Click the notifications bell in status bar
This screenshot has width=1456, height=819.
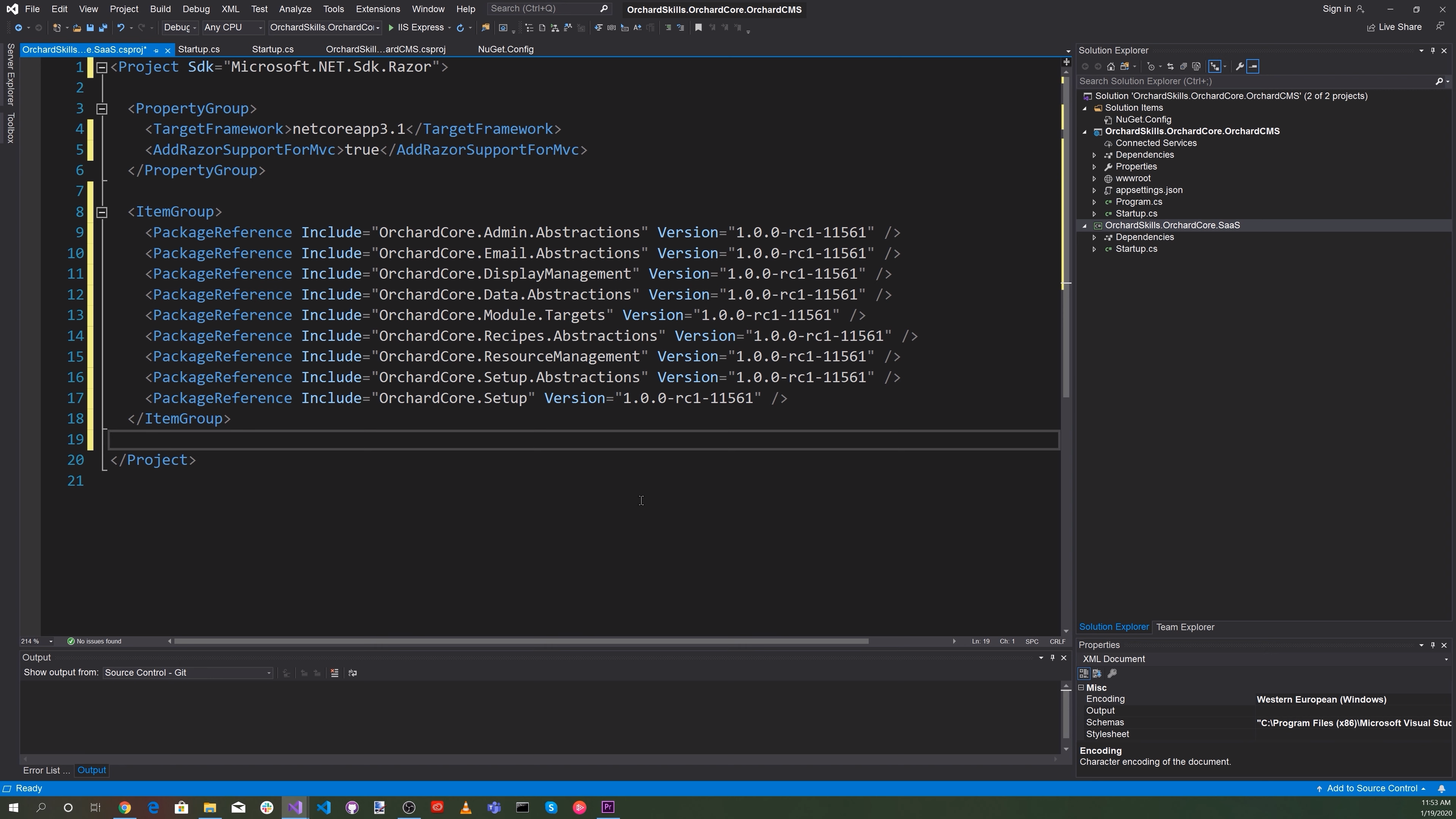click(x=1441, y=789)
